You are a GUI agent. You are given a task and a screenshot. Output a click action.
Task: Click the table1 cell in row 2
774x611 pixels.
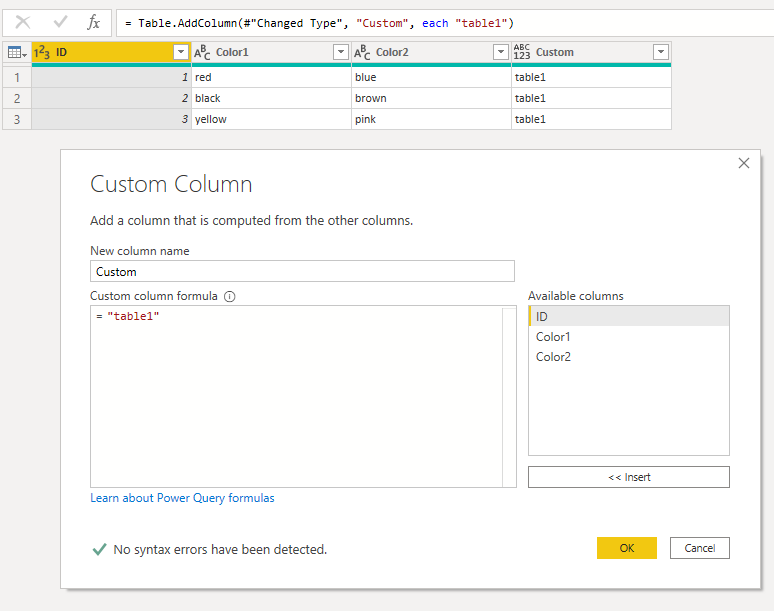(591, 98)
